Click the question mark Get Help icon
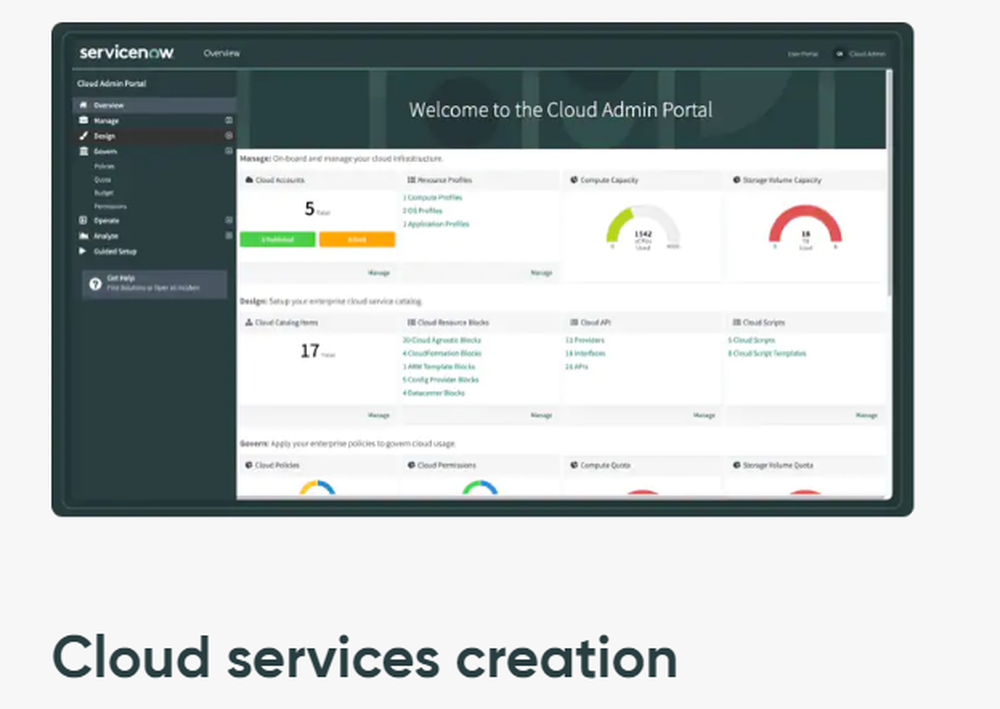 (96, 284)
